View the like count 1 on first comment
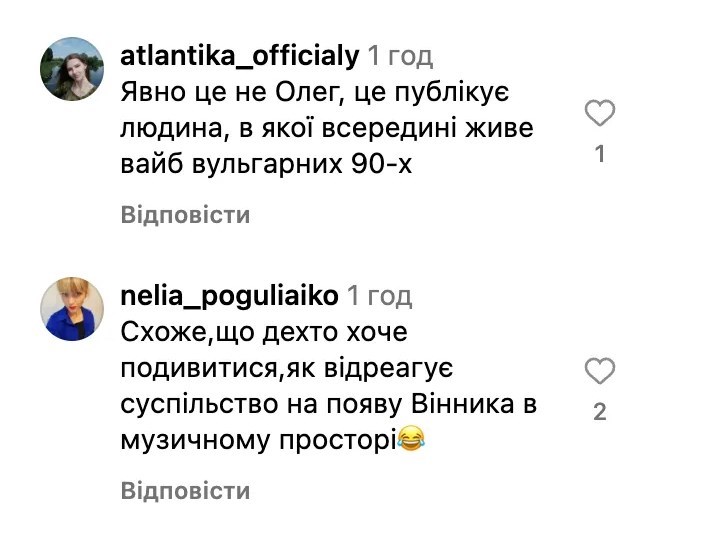The width and height of the screenshot is (721, 533). [x=600, y=154]
